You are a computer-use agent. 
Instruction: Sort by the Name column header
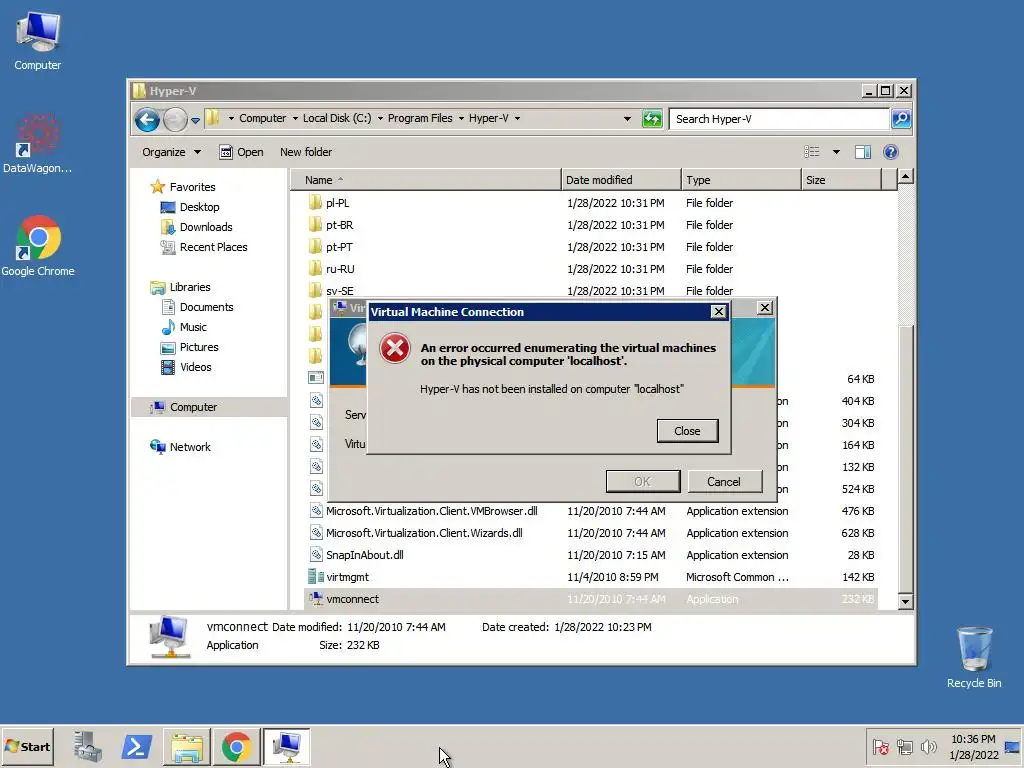pyautogui.click(x=425, y=180)
